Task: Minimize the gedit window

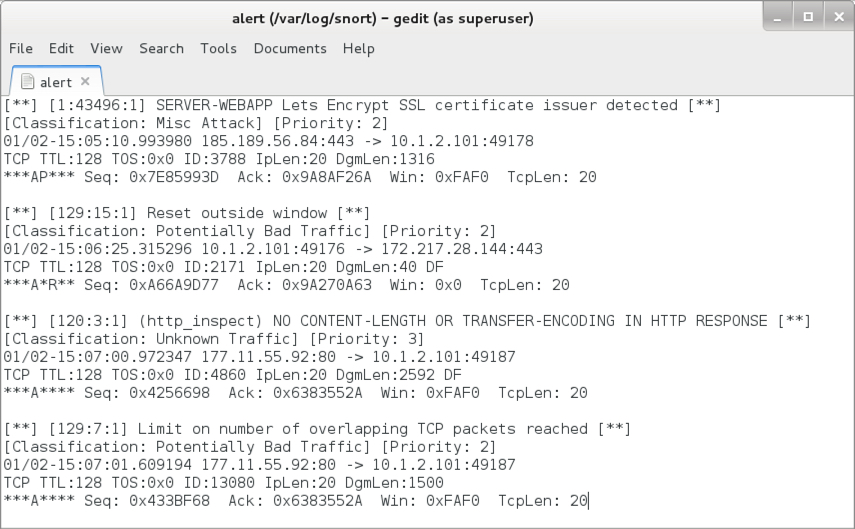Action: (x=778, y=17)
